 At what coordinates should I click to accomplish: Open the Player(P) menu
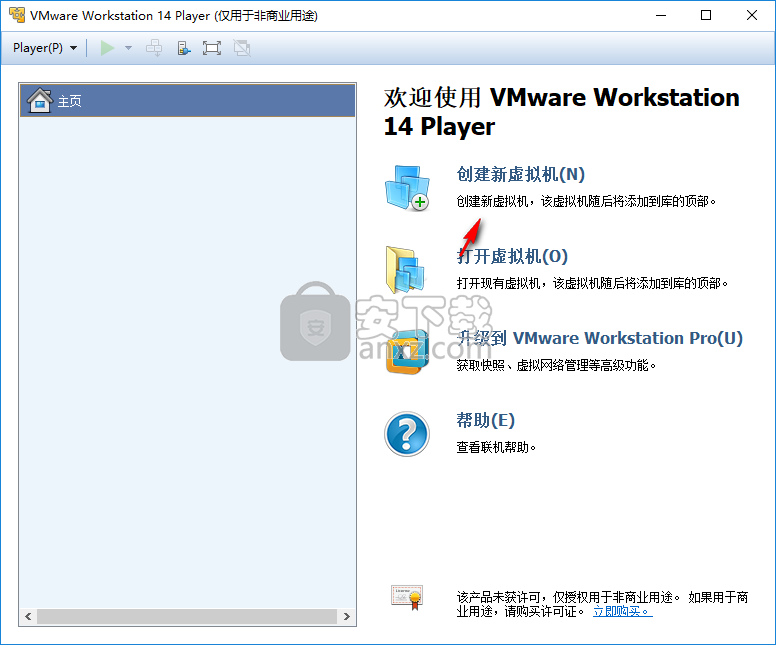click(45, 48)
